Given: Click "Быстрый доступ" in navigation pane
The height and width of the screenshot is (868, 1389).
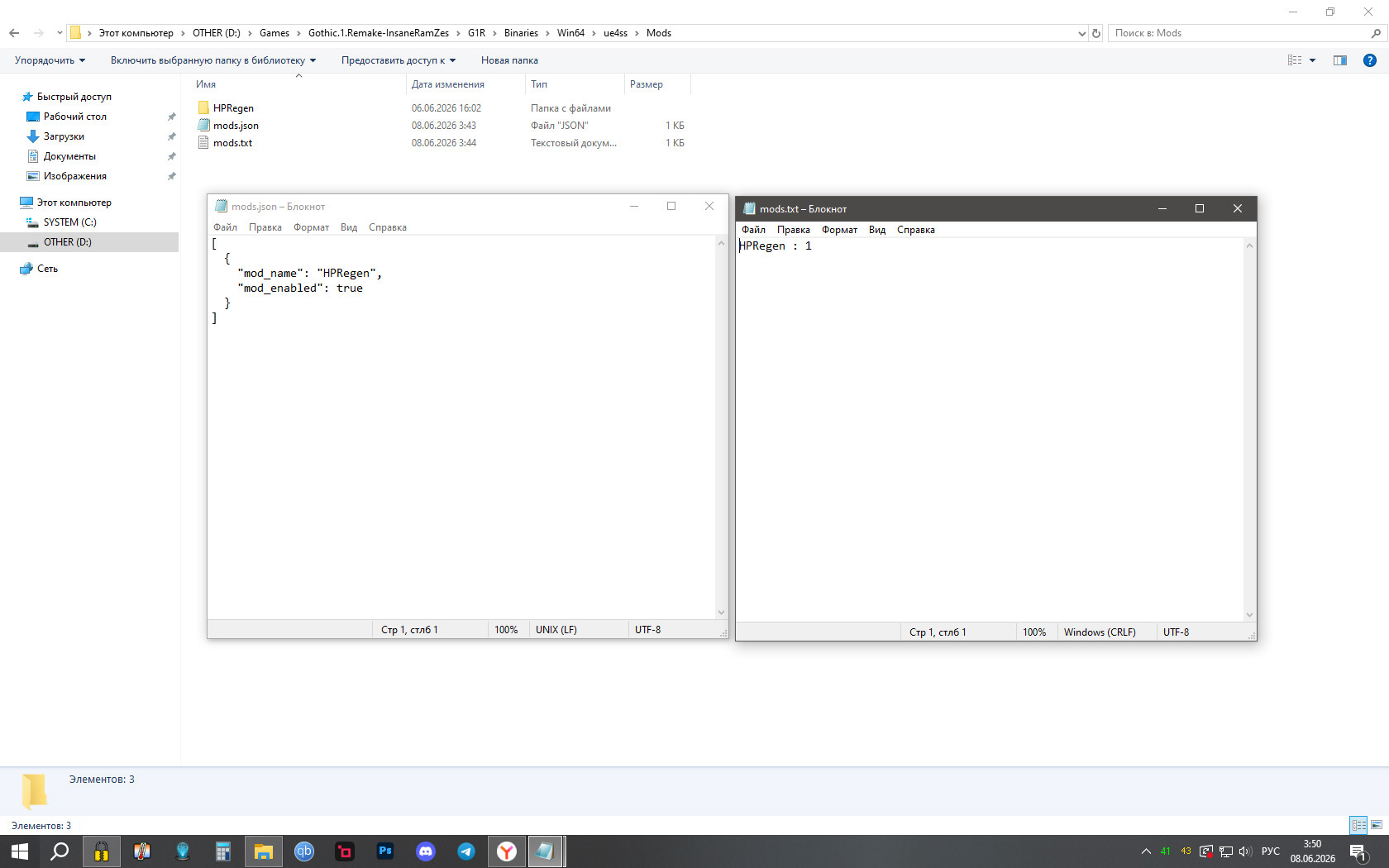Looking at the screenshot, I should (74, 97).
